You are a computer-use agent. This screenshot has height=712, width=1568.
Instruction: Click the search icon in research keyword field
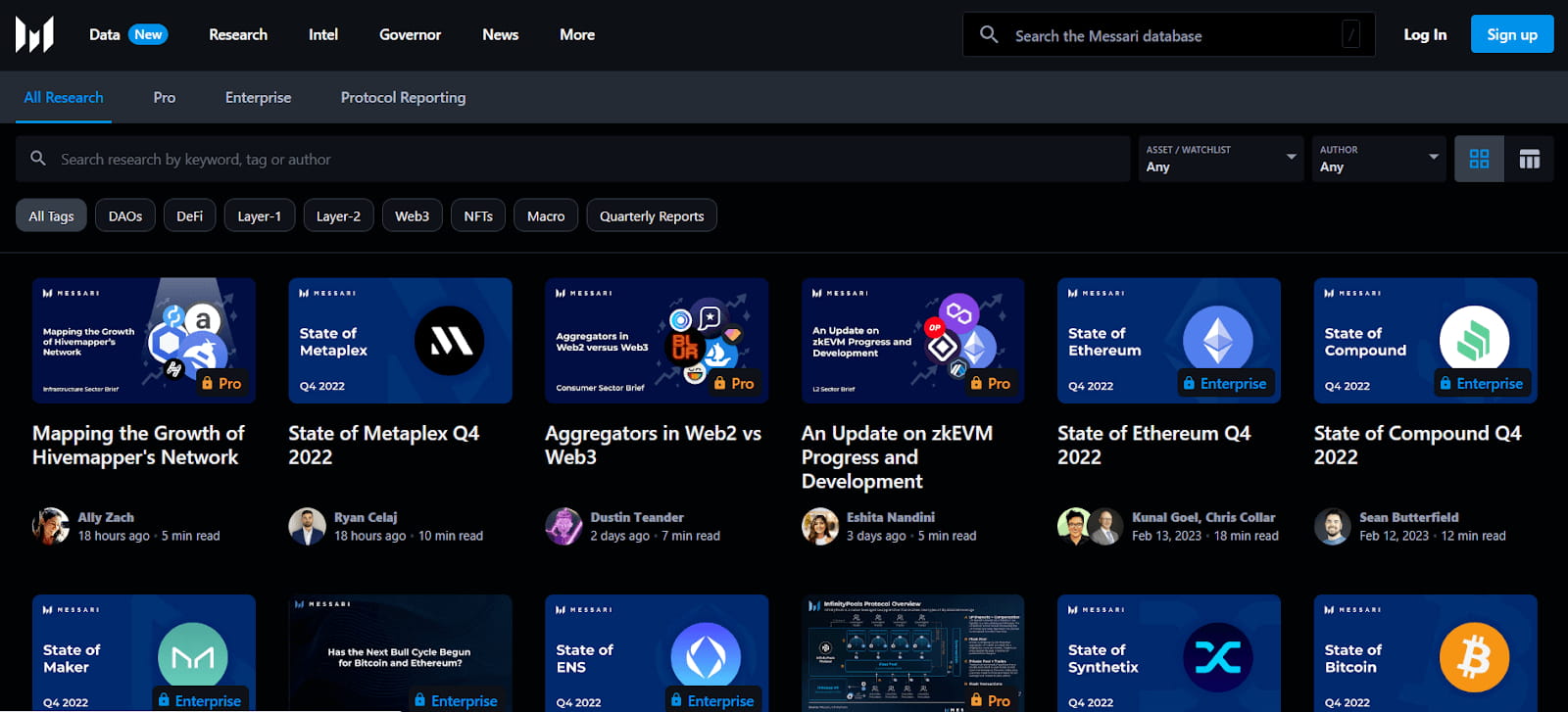(38, 158)
